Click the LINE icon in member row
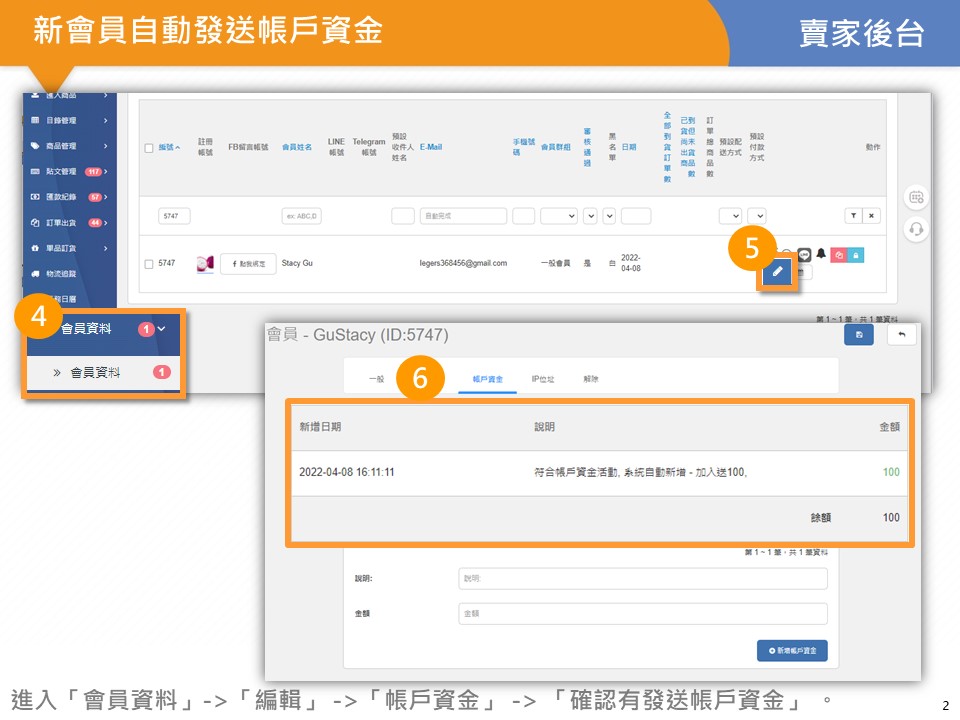 coord(804,255)
